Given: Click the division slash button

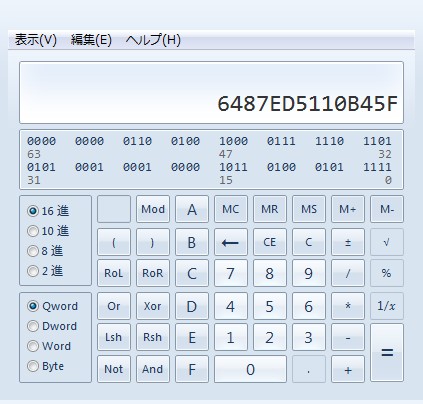Looking at the screenshot, I should tap(348, 273).
